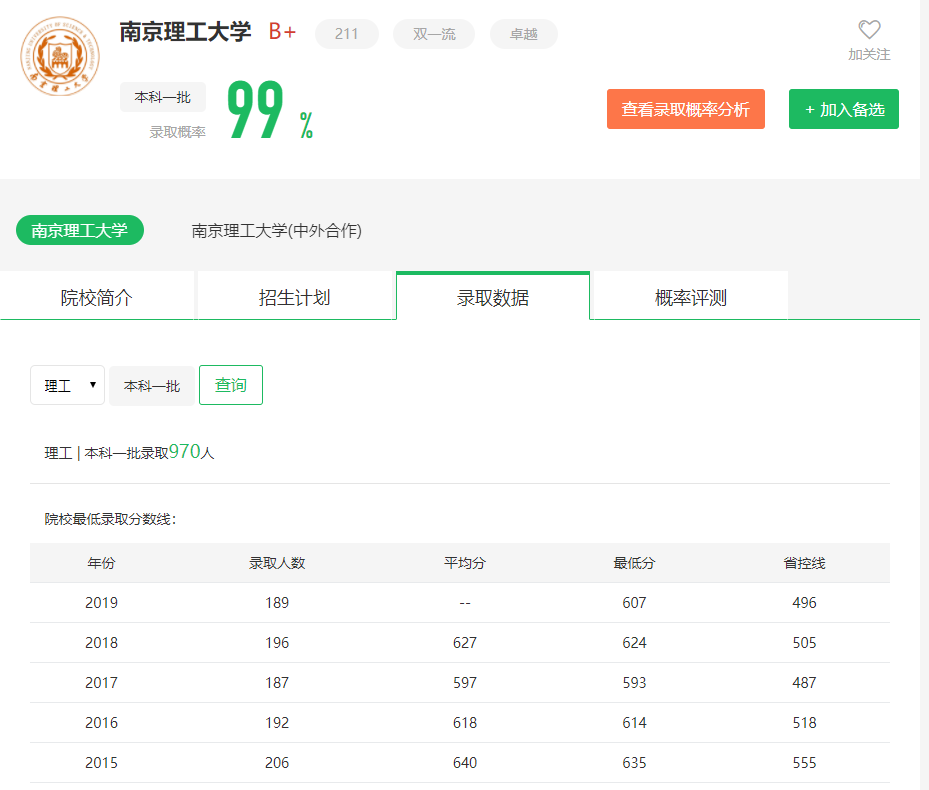Click the 627 average score cell

(x=465, y=642)
